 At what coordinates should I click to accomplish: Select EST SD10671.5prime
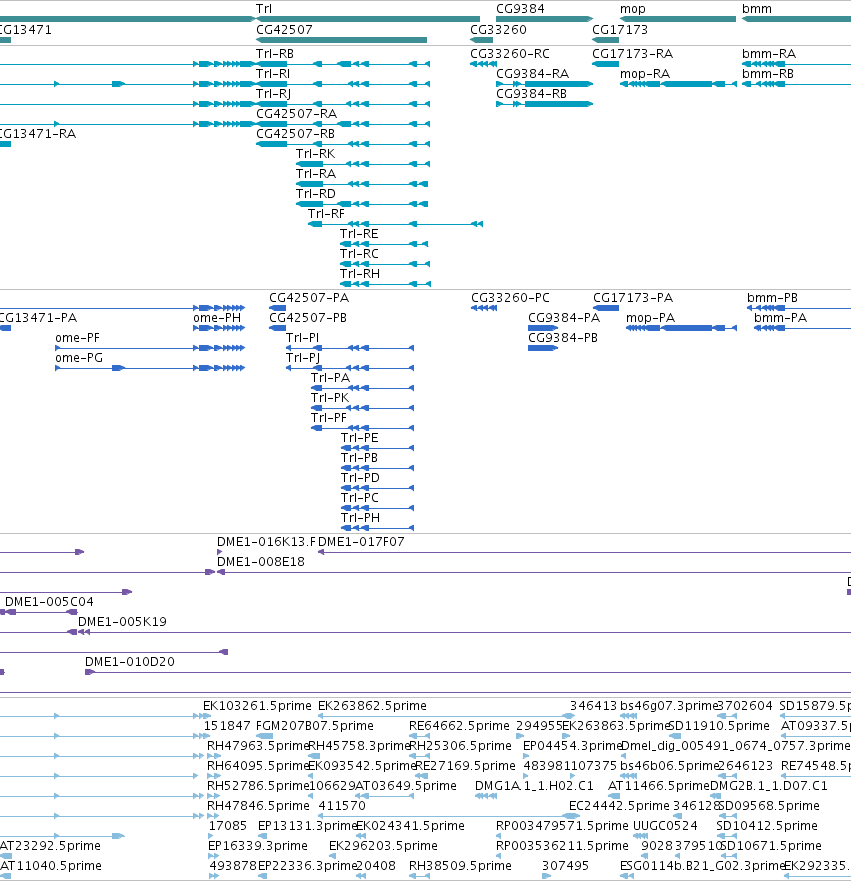click(x=770, y=846)
